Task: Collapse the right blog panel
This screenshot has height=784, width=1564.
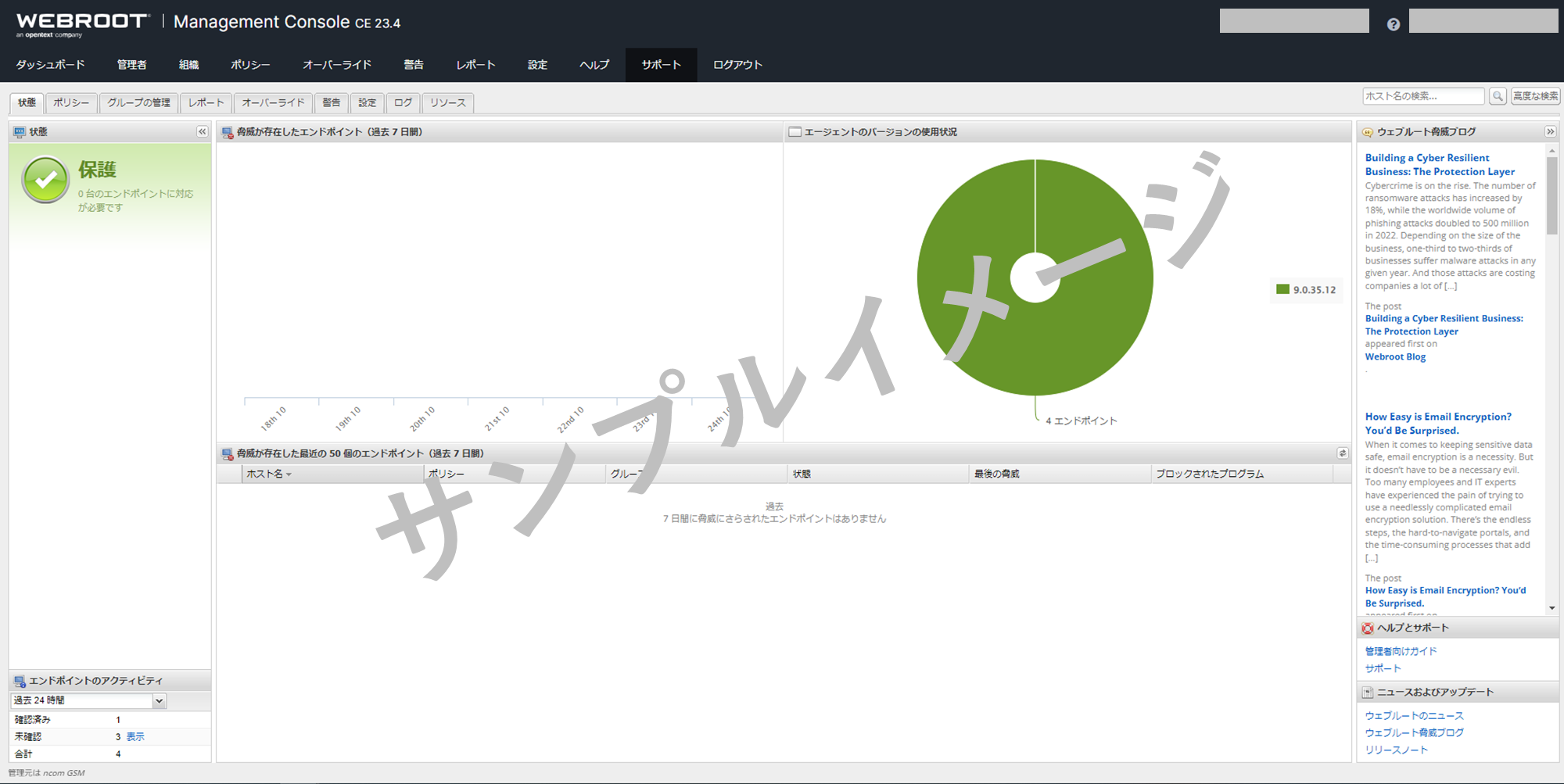Action: 1550,132
